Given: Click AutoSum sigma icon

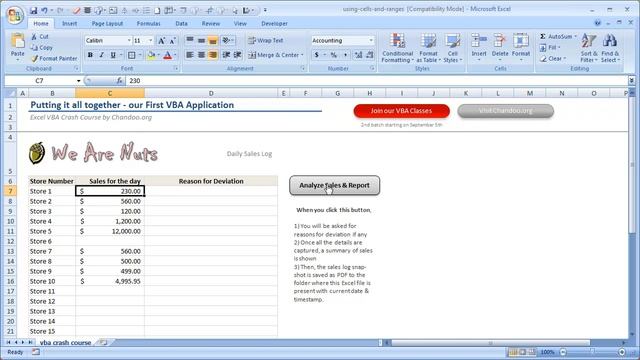Looking at the screenshot, I should pyautogui.click(x=543, y=37).
